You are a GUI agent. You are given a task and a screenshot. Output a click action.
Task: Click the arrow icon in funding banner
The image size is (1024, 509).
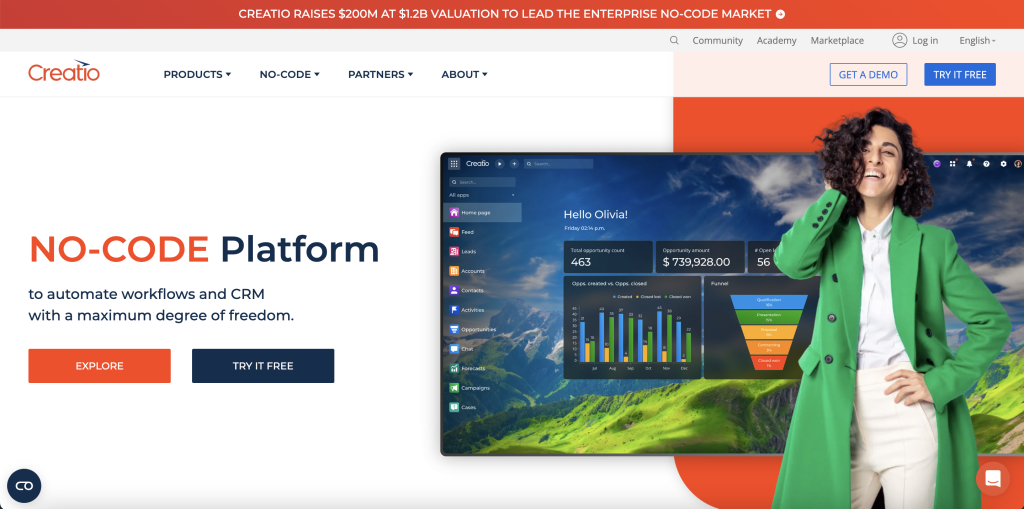780,14
